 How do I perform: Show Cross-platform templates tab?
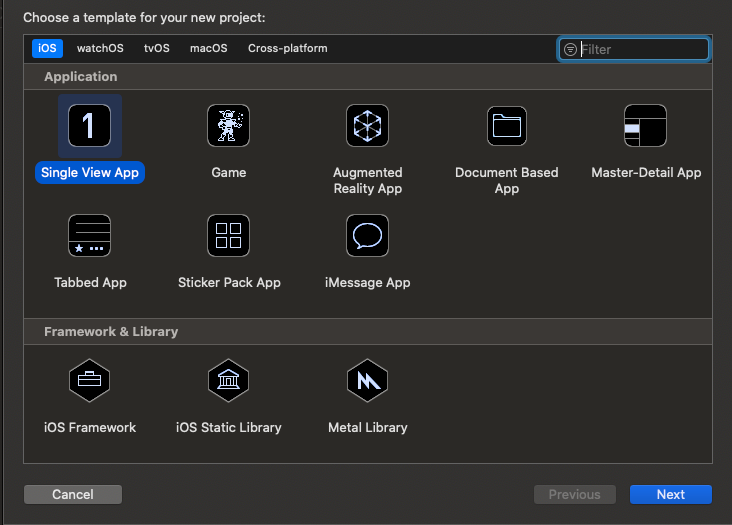pos(288,48)
